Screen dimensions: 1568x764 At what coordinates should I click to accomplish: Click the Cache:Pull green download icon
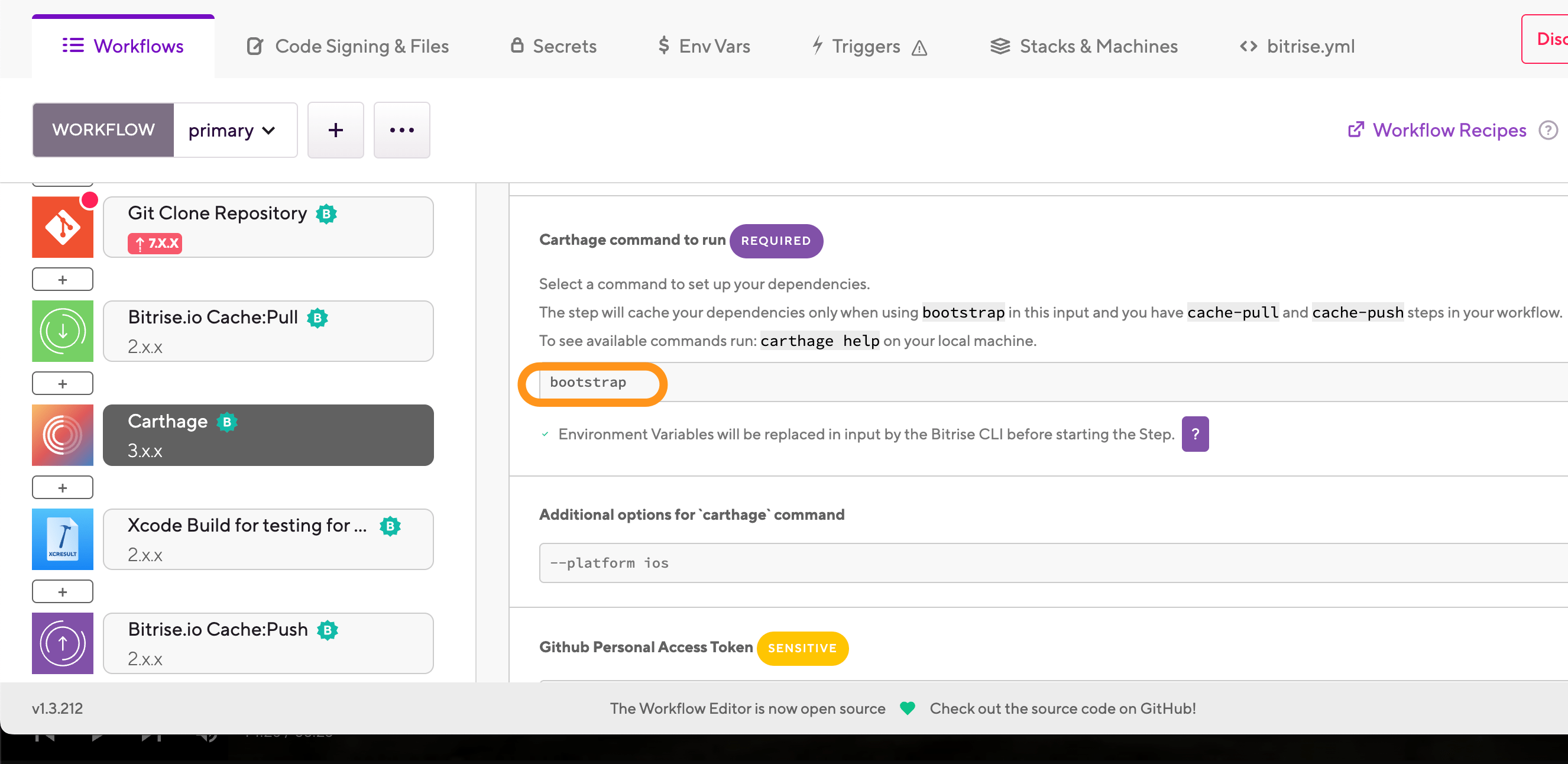coord(63,331)
